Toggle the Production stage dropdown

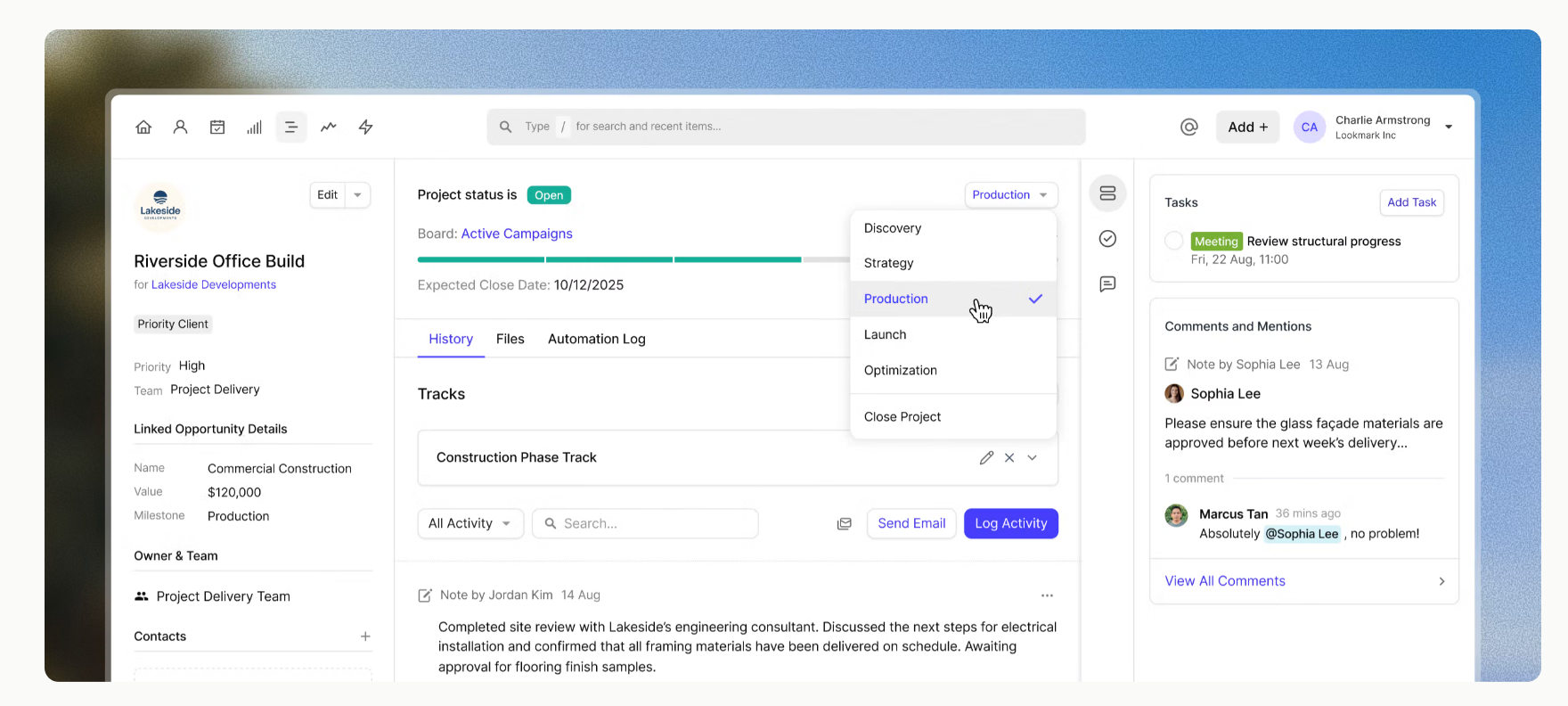(1011, 195)
